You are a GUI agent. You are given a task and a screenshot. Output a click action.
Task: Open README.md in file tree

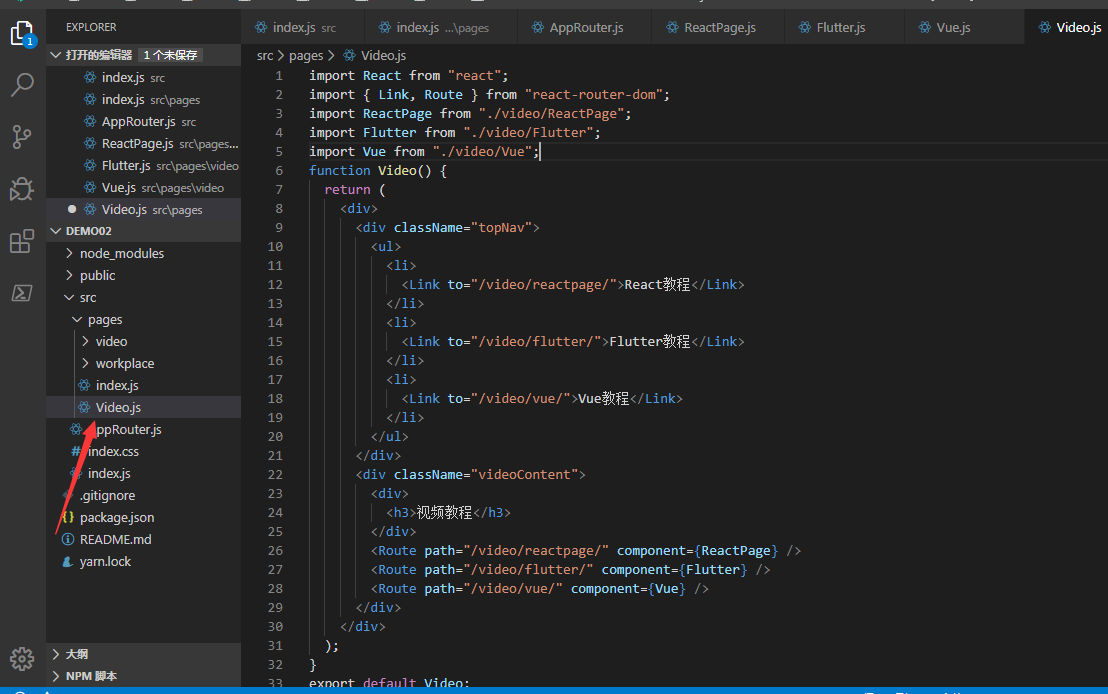[143, 539]
